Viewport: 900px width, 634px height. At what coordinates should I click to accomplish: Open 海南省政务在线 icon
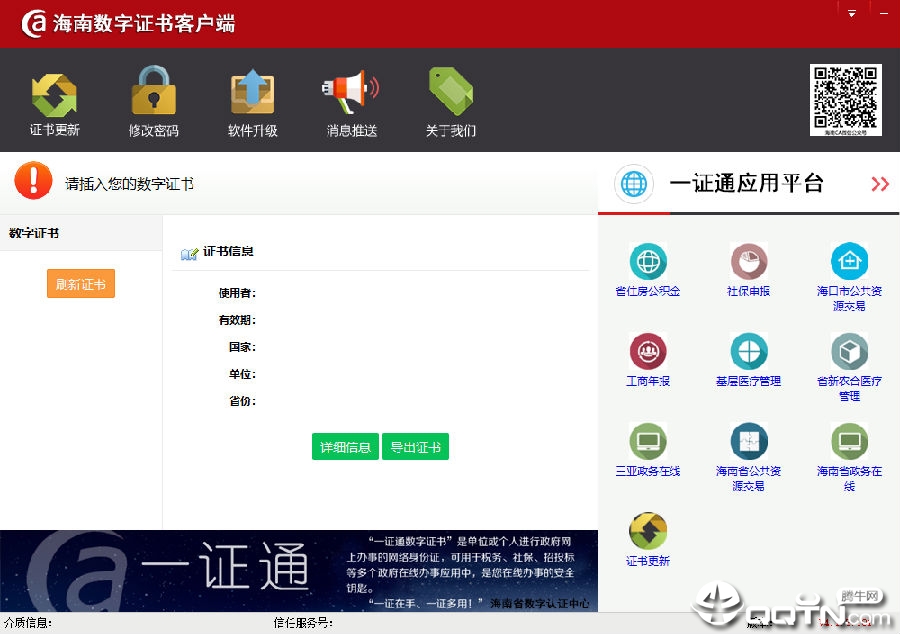[849, 441]
